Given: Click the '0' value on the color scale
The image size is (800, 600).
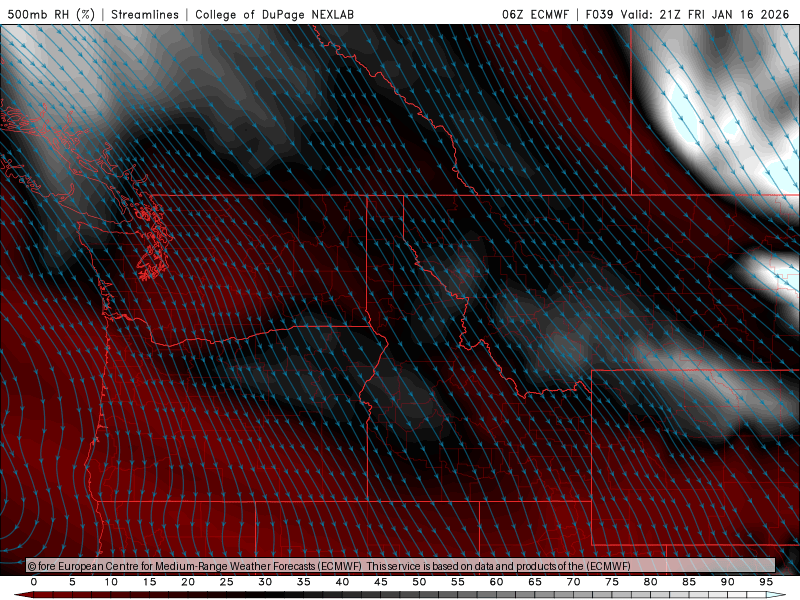Looking at the screenshot, I should [x=34, y=582].
